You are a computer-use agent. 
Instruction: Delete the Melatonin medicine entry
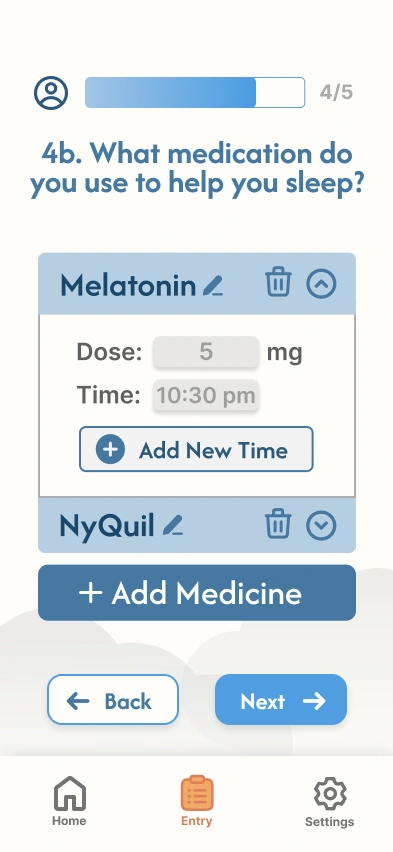(278, 282)
